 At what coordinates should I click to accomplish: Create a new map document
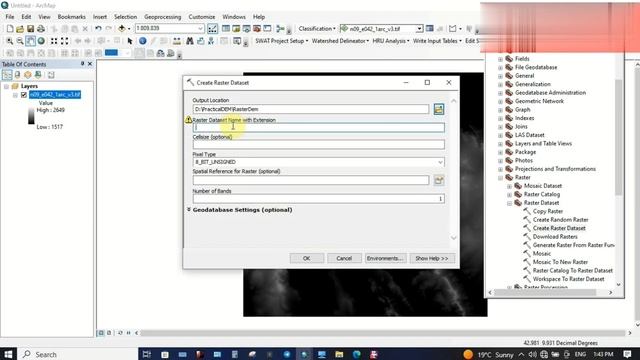(10, 29)
